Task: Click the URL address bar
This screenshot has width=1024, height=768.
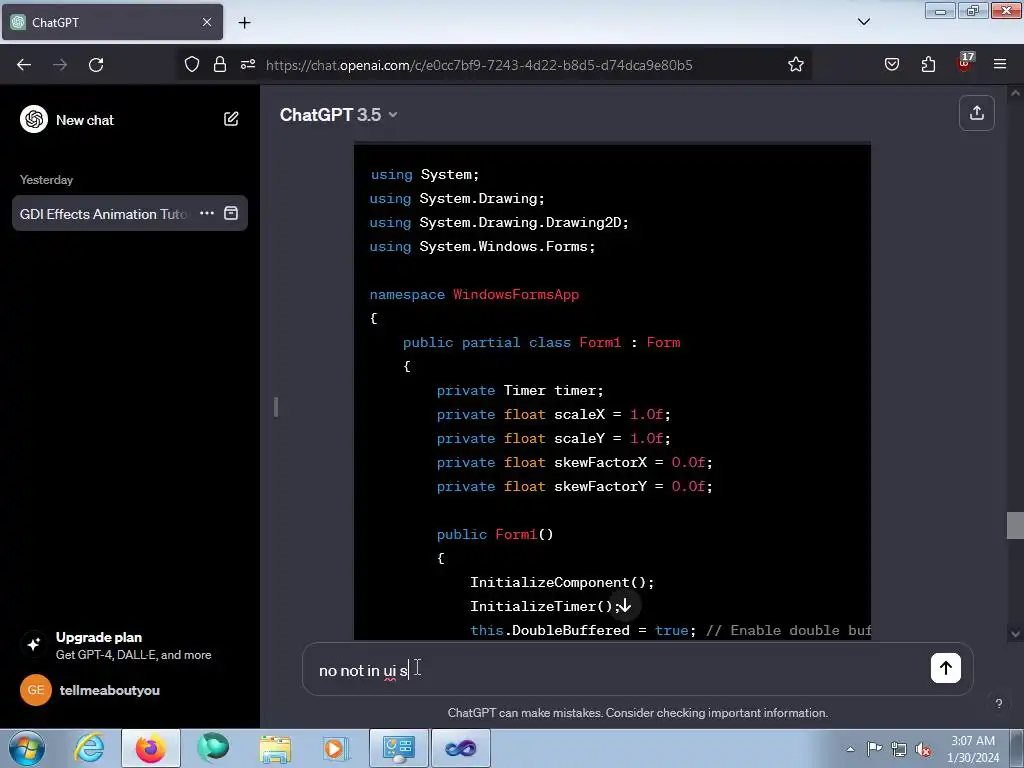Action: (x=479, y=65)
